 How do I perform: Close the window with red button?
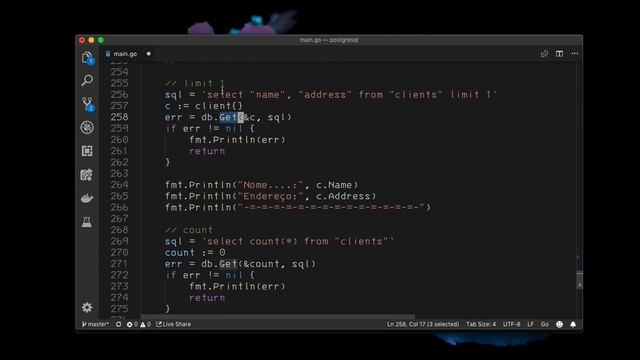tap(82, 40)
